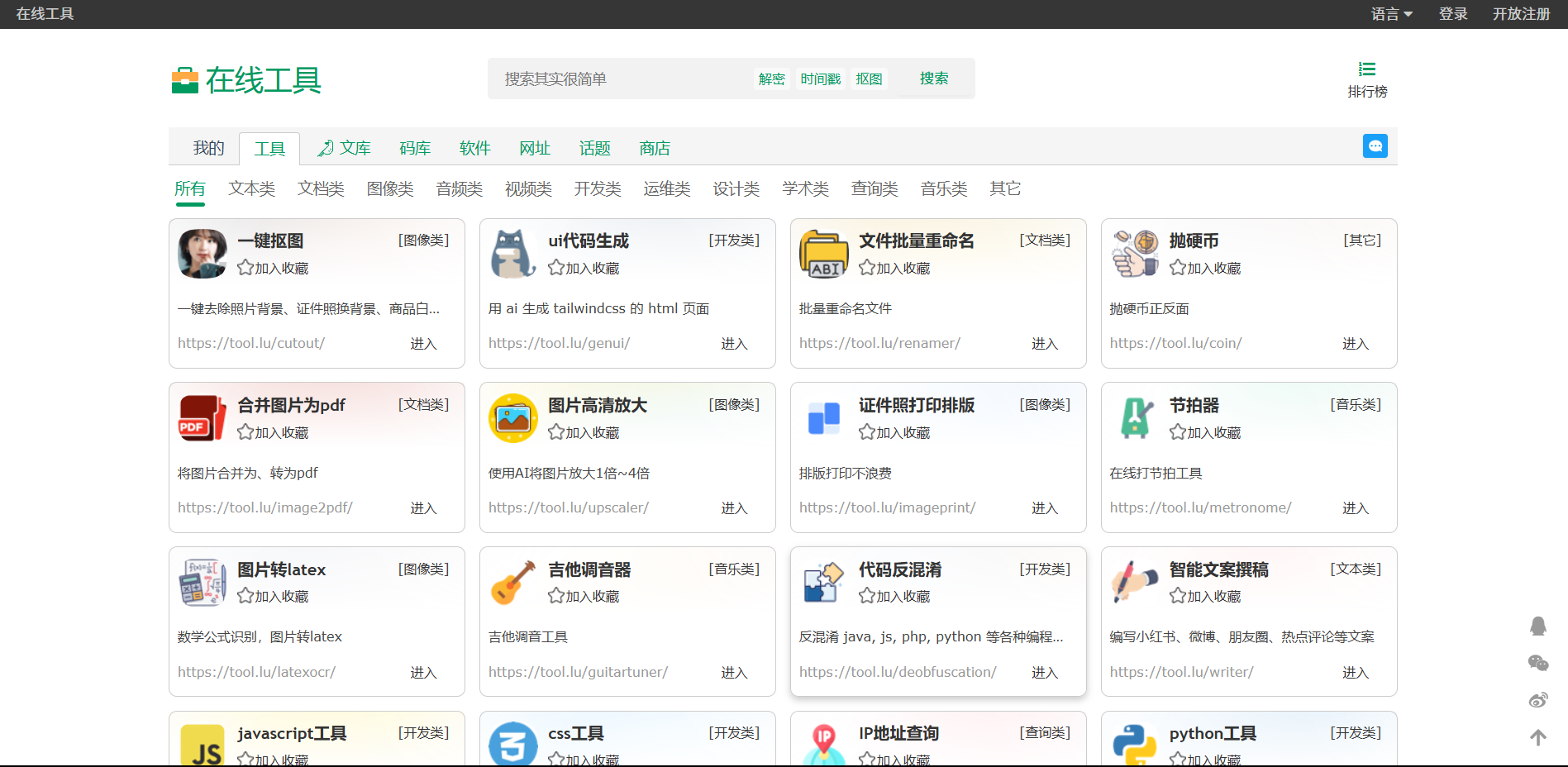The image size is (1568, 767).
Task: Click the 搜索 search button
Action: 933,79
